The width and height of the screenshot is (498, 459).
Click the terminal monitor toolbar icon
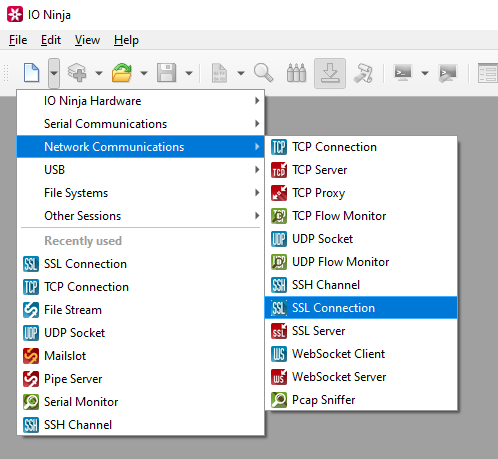[x=403, y=73]
